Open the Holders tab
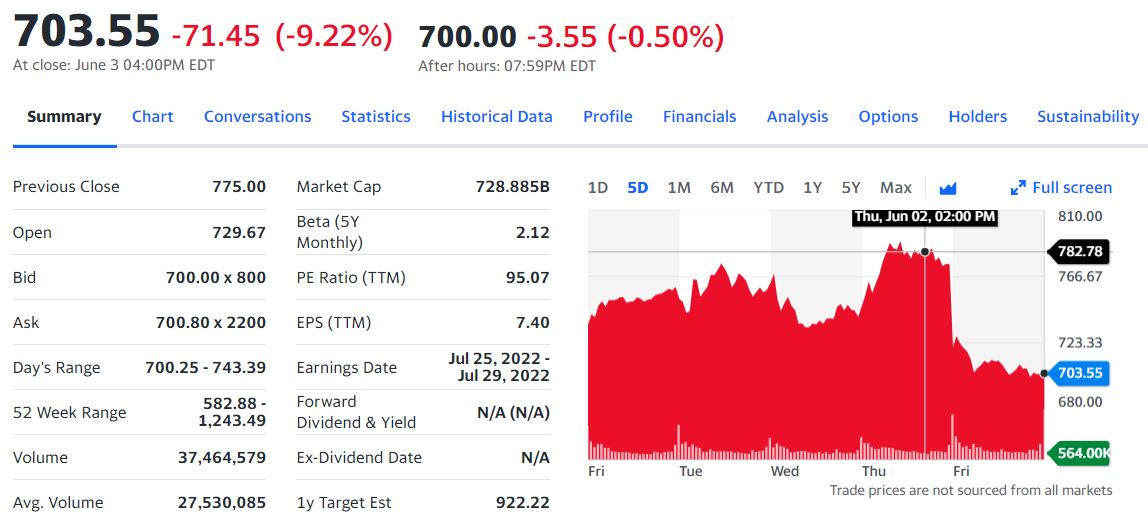The image size is (1148, 517). (977, 117)
